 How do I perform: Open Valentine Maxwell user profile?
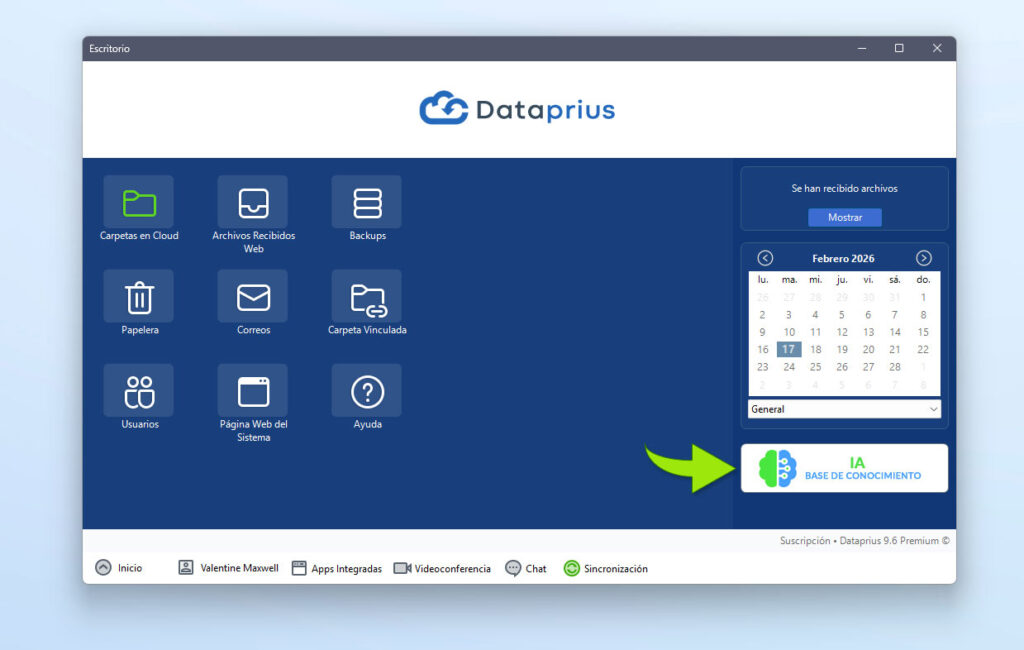[x=229, y=568]
